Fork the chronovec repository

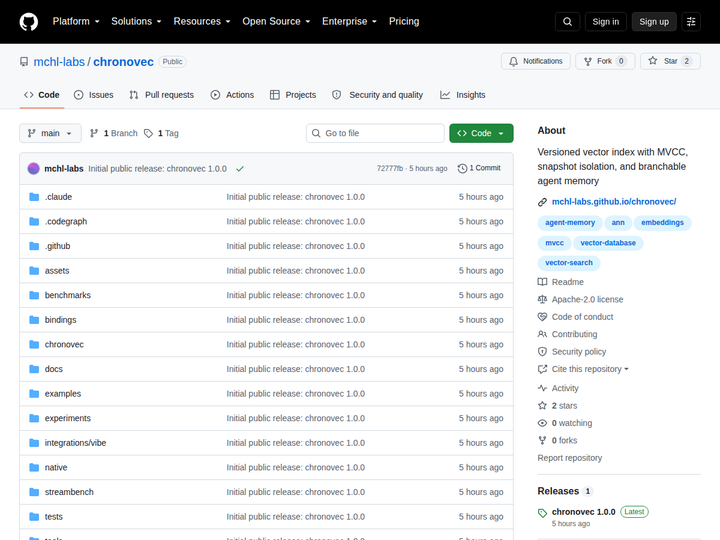coord(605,61)
